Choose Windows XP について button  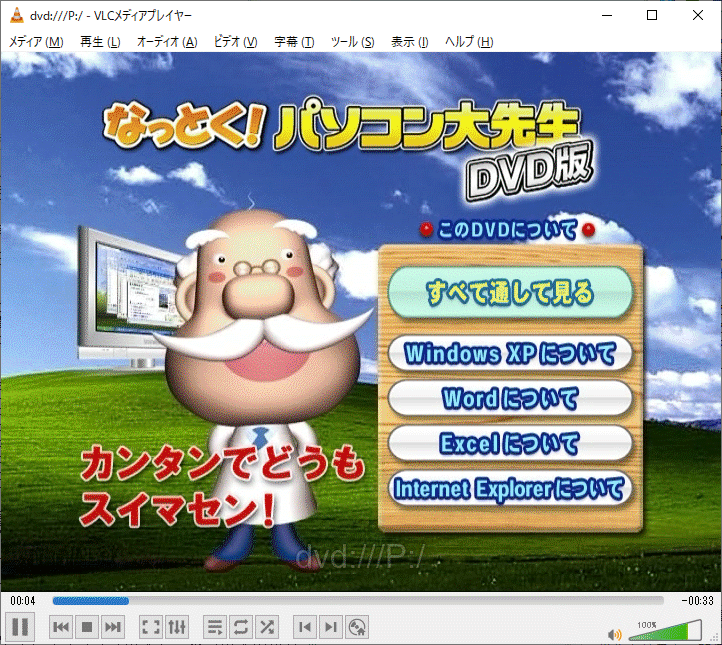tap(510, 354)
